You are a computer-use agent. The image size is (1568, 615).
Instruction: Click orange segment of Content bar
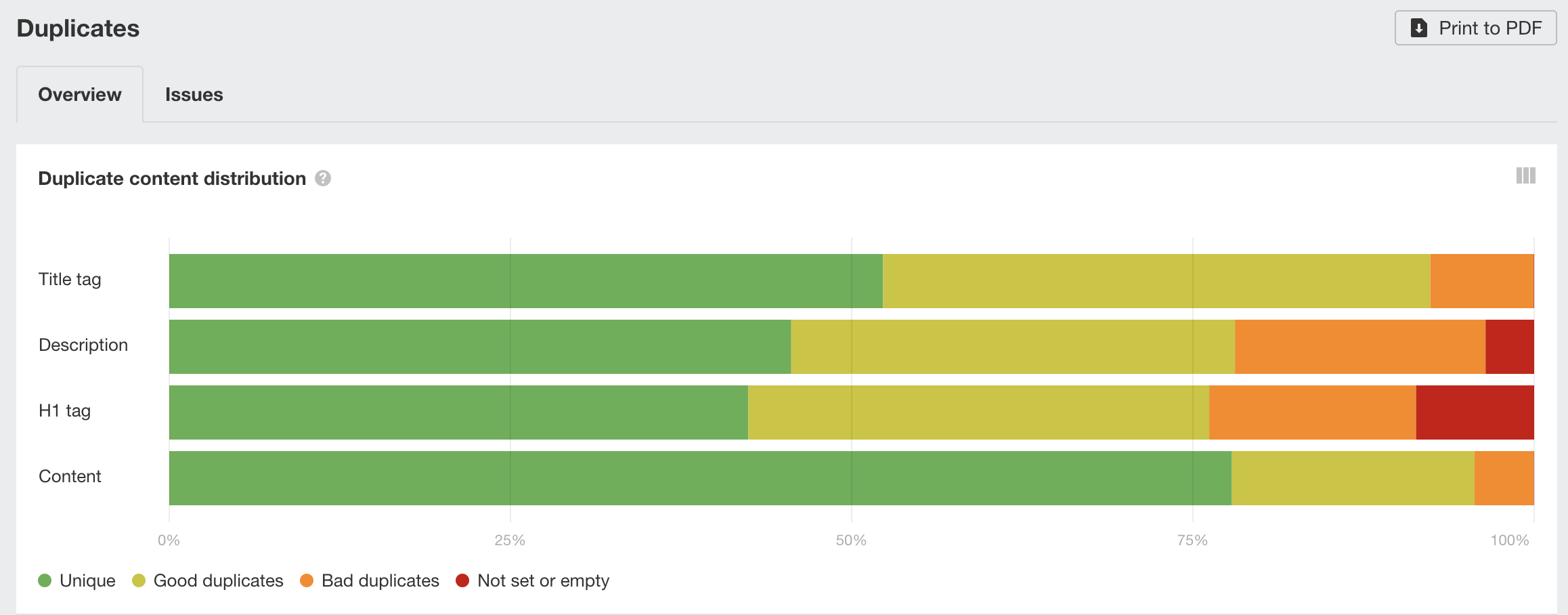[x=1504, y=478]
